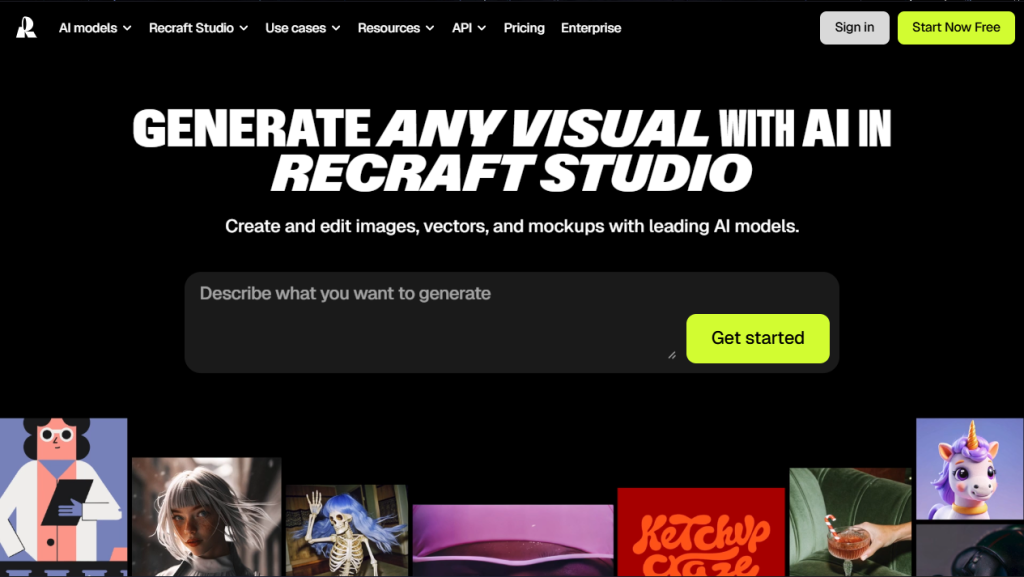
Task: Open the white-haired woman portrait thumbnail
Action: (x=206, y=517)
